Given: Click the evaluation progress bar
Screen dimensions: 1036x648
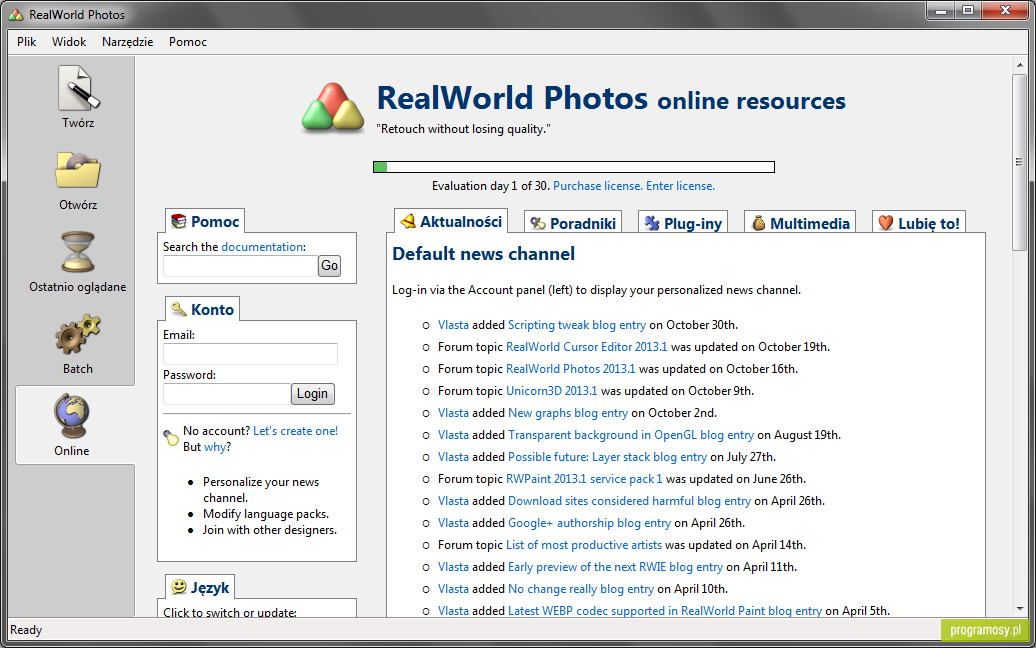Looking at the screenshot, I should tap(574, 167).
